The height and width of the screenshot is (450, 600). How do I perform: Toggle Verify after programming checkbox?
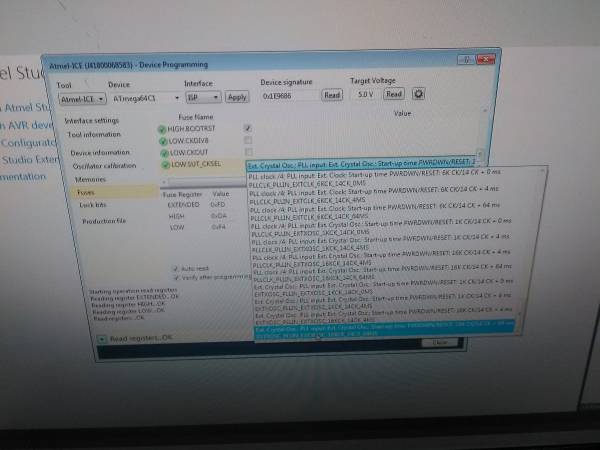pos(177,277)
